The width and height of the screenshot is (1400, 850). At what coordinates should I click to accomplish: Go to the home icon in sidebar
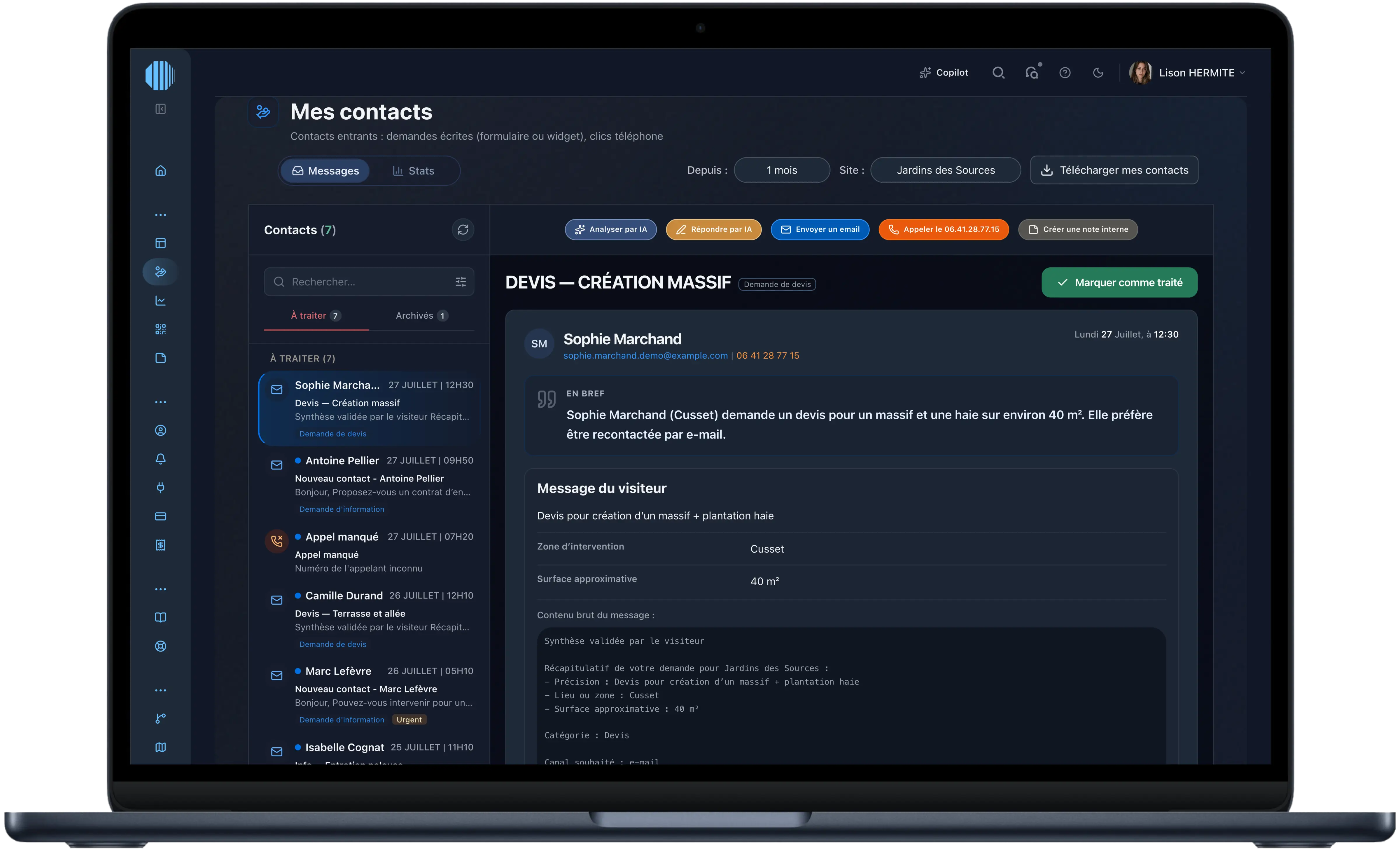(161, 171)
